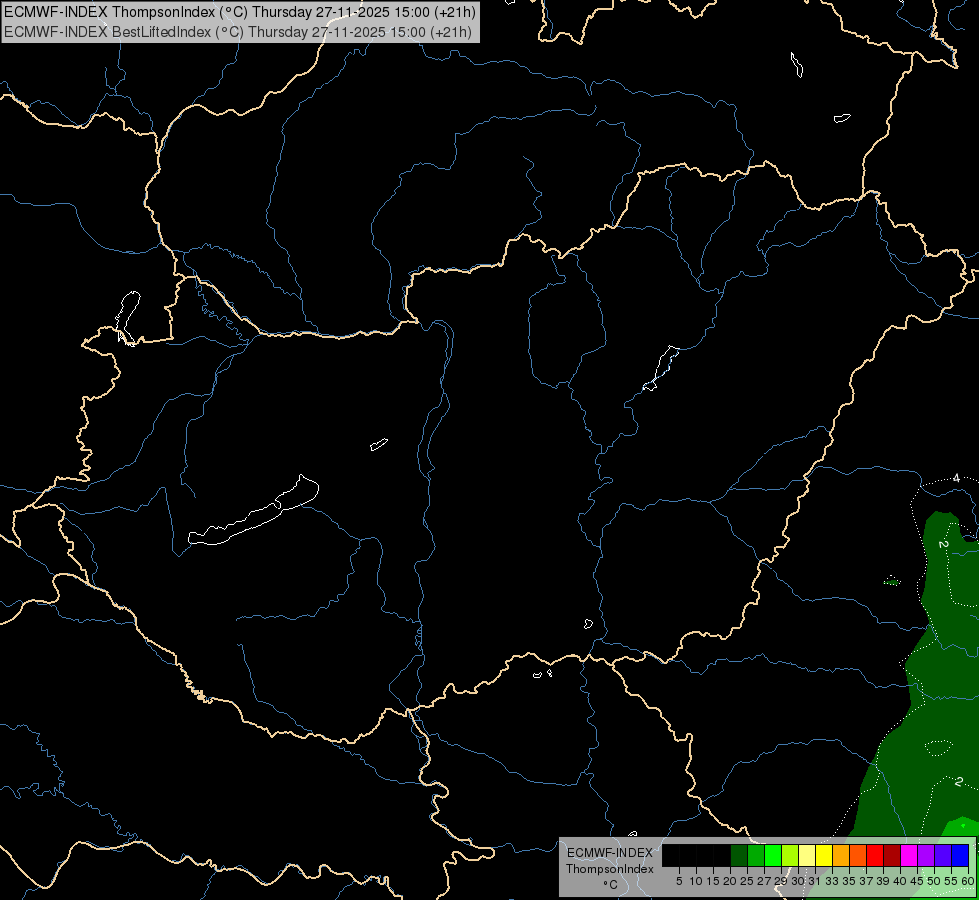Select the lime 29–30 legend swatch
This screenshot has width=979, height=900.
(790, 855)
